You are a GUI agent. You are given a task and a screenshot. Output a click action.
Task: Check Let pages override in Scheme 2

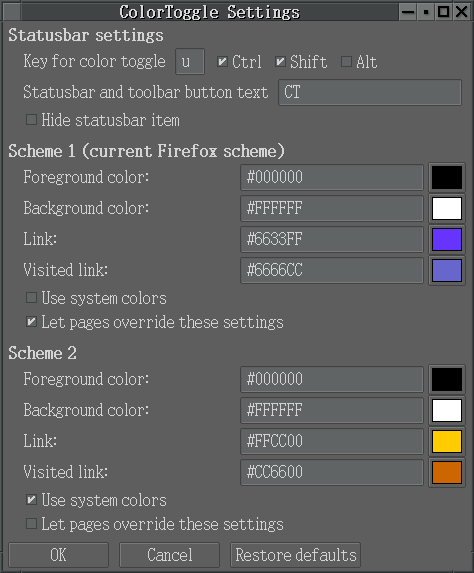click(x=31, y=524)
